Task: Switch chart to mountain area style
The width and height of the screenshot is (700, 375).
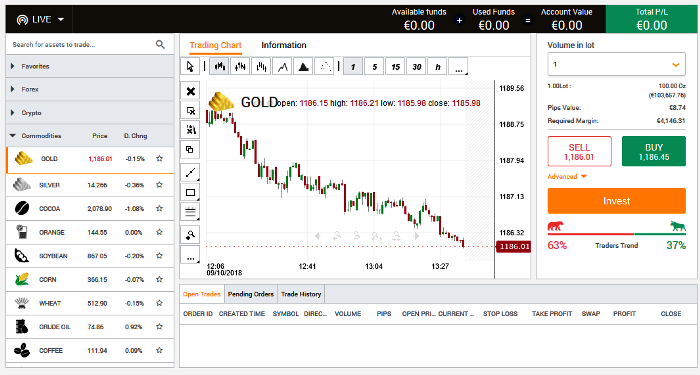Action: coord(304,67)
